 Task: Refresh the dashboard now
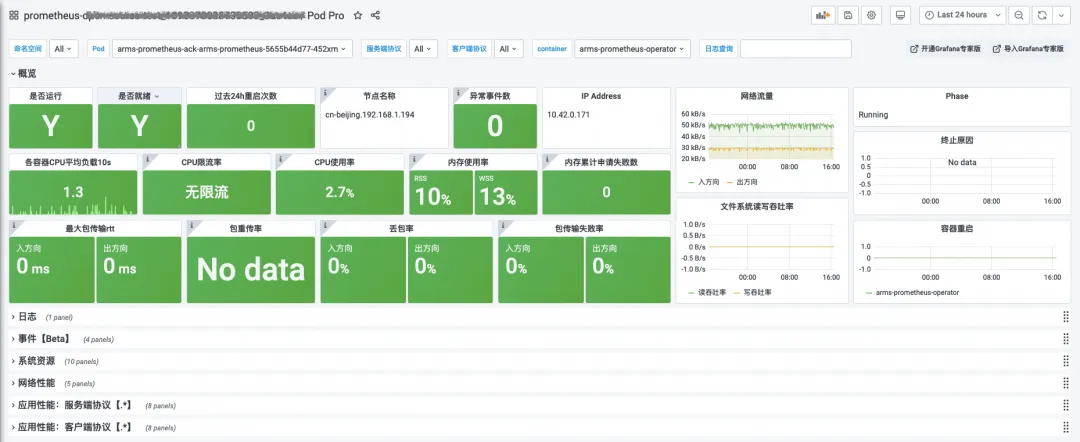tap(1040, 15)
